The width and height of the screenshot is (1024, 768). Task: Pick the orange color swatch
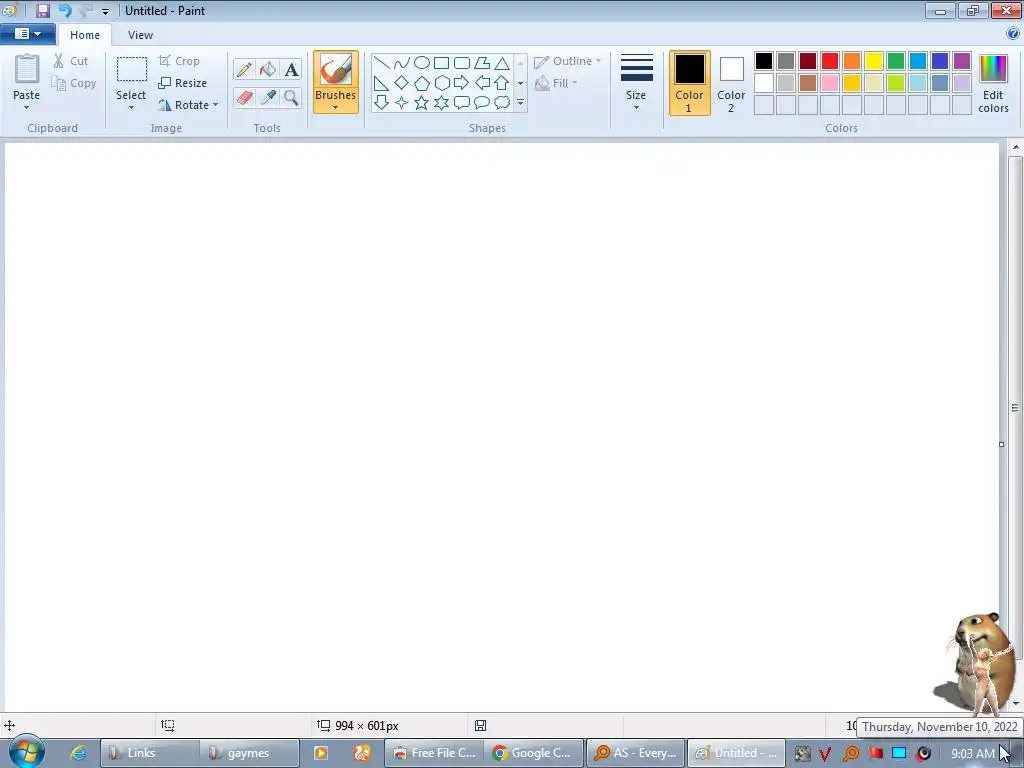[852, 61]
